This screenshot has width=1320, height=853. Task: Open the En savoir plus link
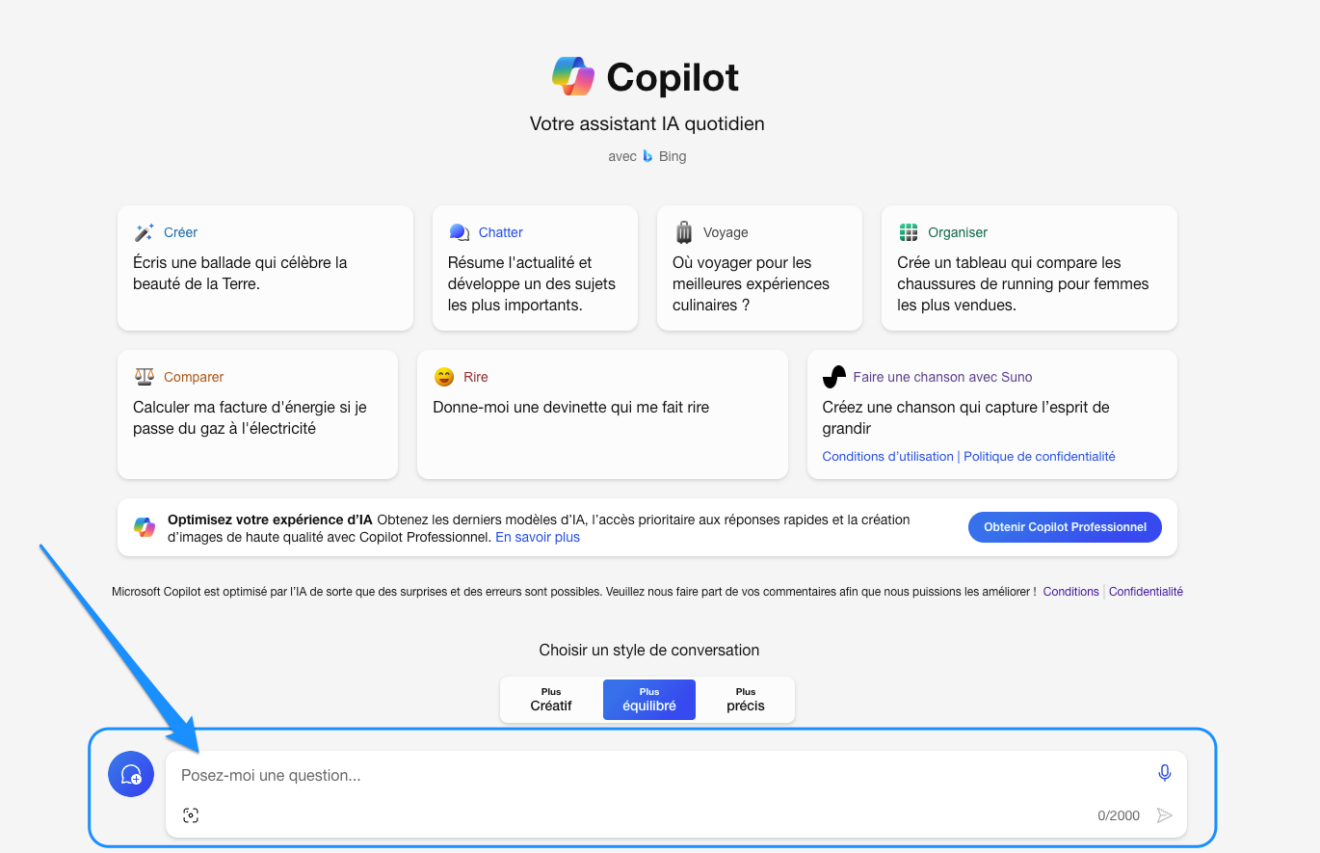[537, 537]
